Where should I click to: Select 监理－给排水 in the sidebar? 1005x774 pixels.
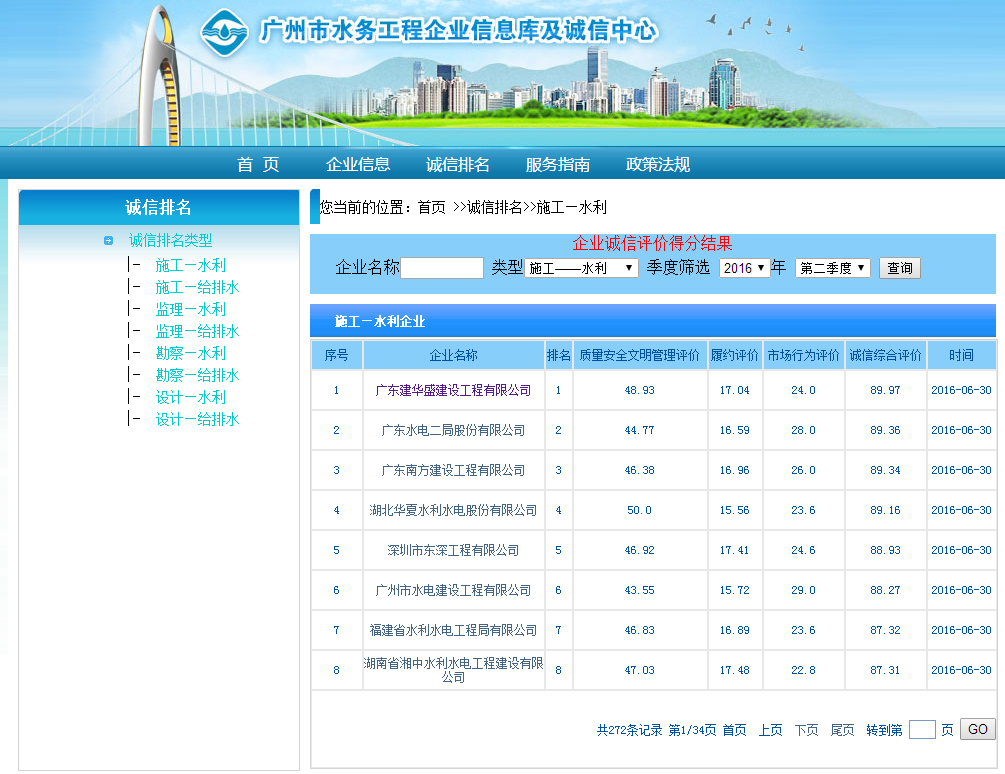(x=197, y=331)
